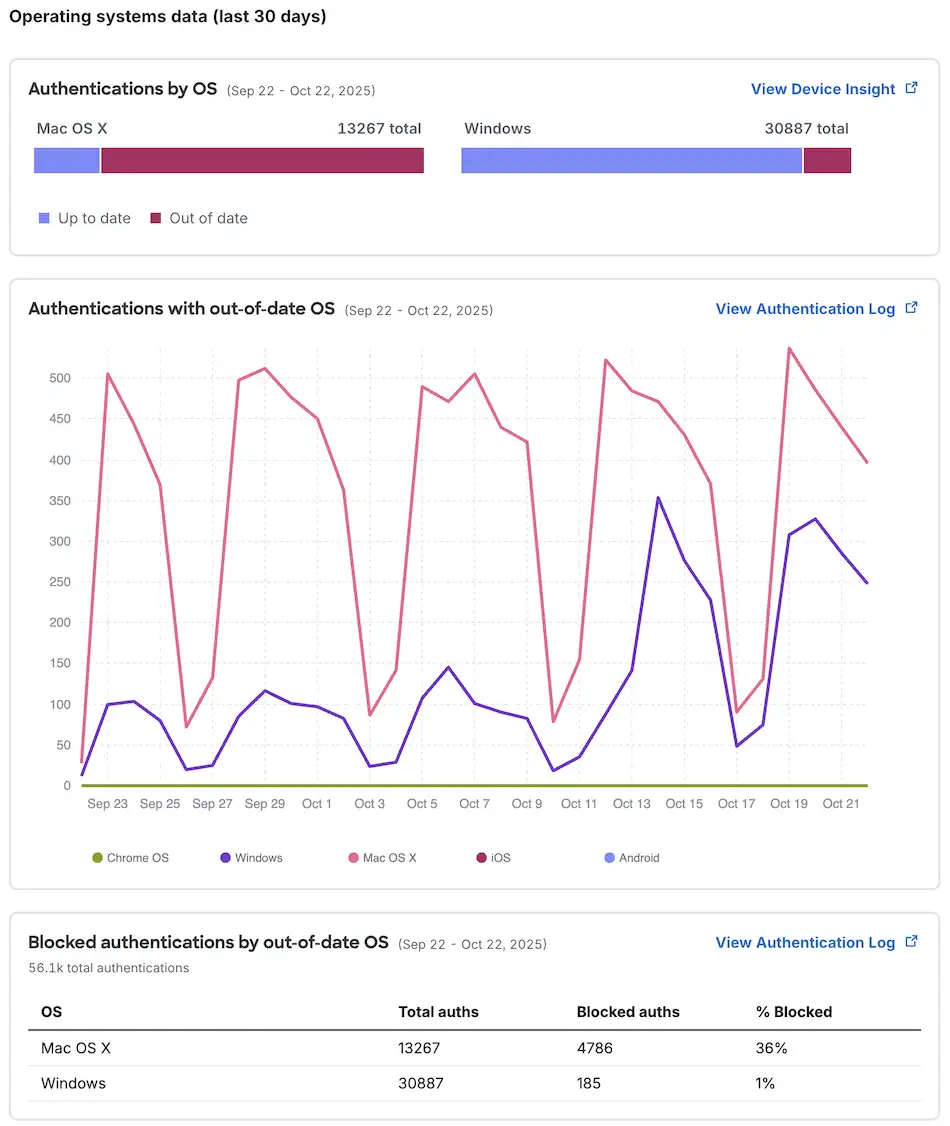Click the maroon Out of date segment of the Mac OS X bar
This screenshot has width=950, height=1126.
click(260, 160)
